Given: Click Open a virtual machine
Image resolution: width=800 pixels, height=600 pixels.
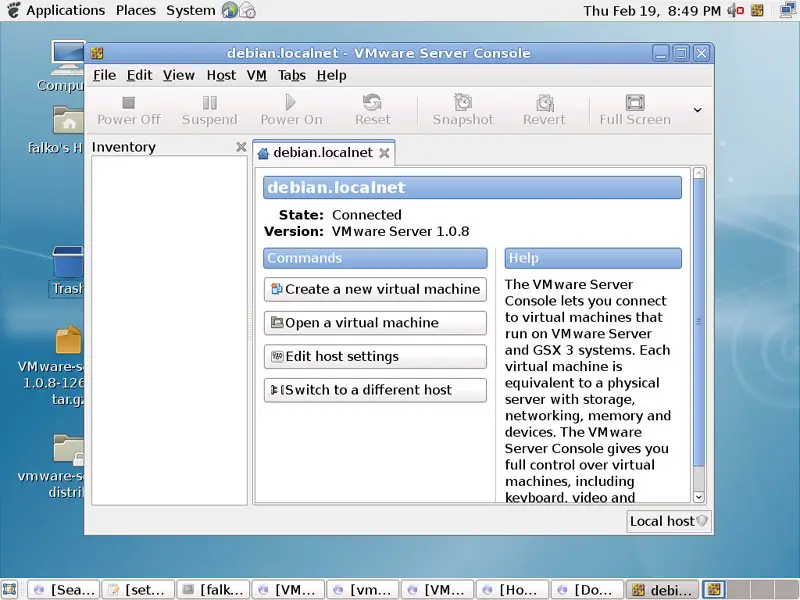Looking at the screenshot, I should [375, 323].
